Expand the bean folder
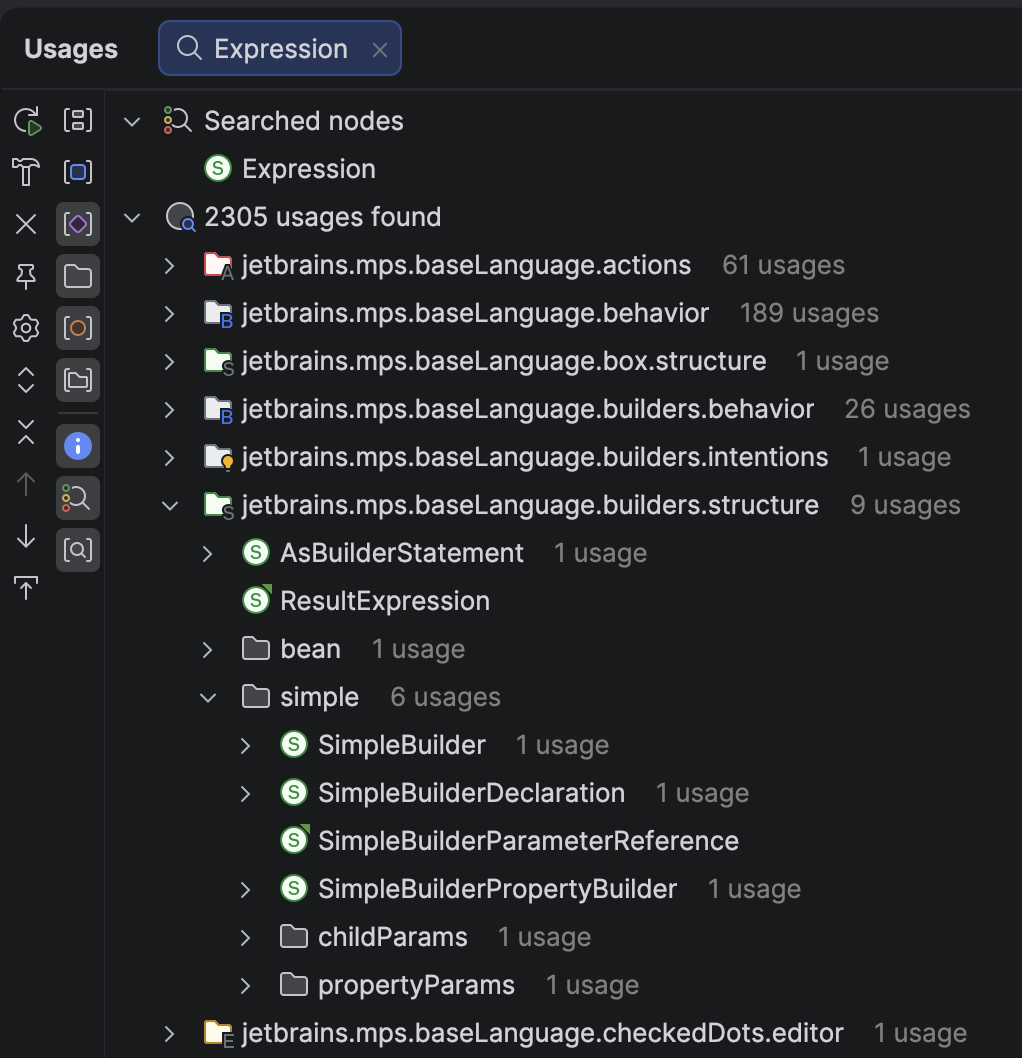The width and height of the screenshot is (1022, 1058). [x=208, y=650]
